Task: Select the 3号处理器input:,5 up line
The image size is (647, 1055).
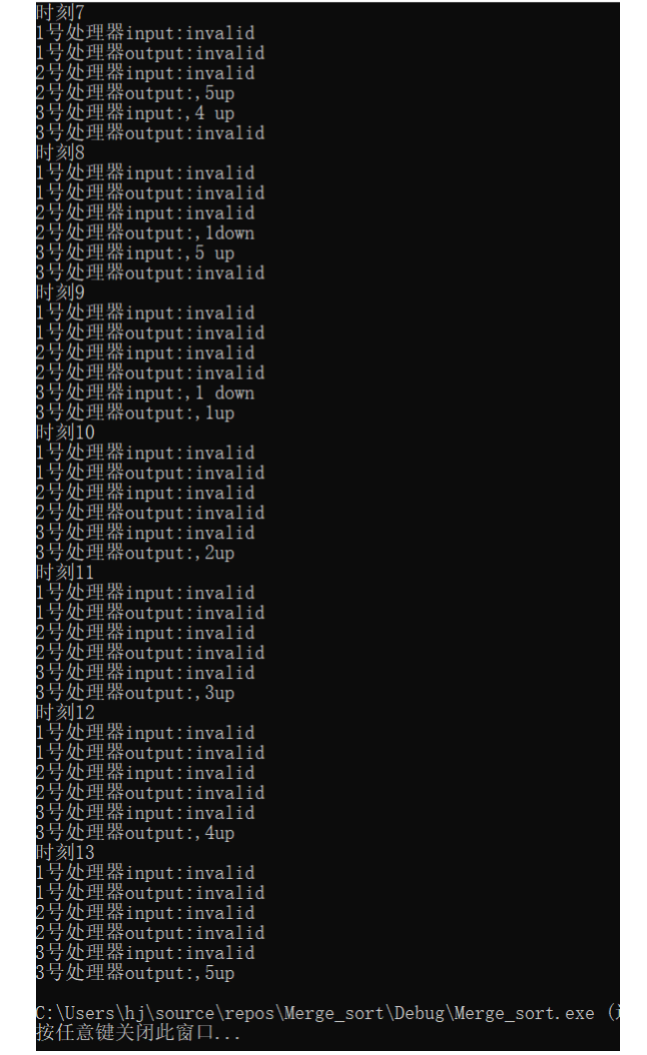Action: (x=135, y=253)
